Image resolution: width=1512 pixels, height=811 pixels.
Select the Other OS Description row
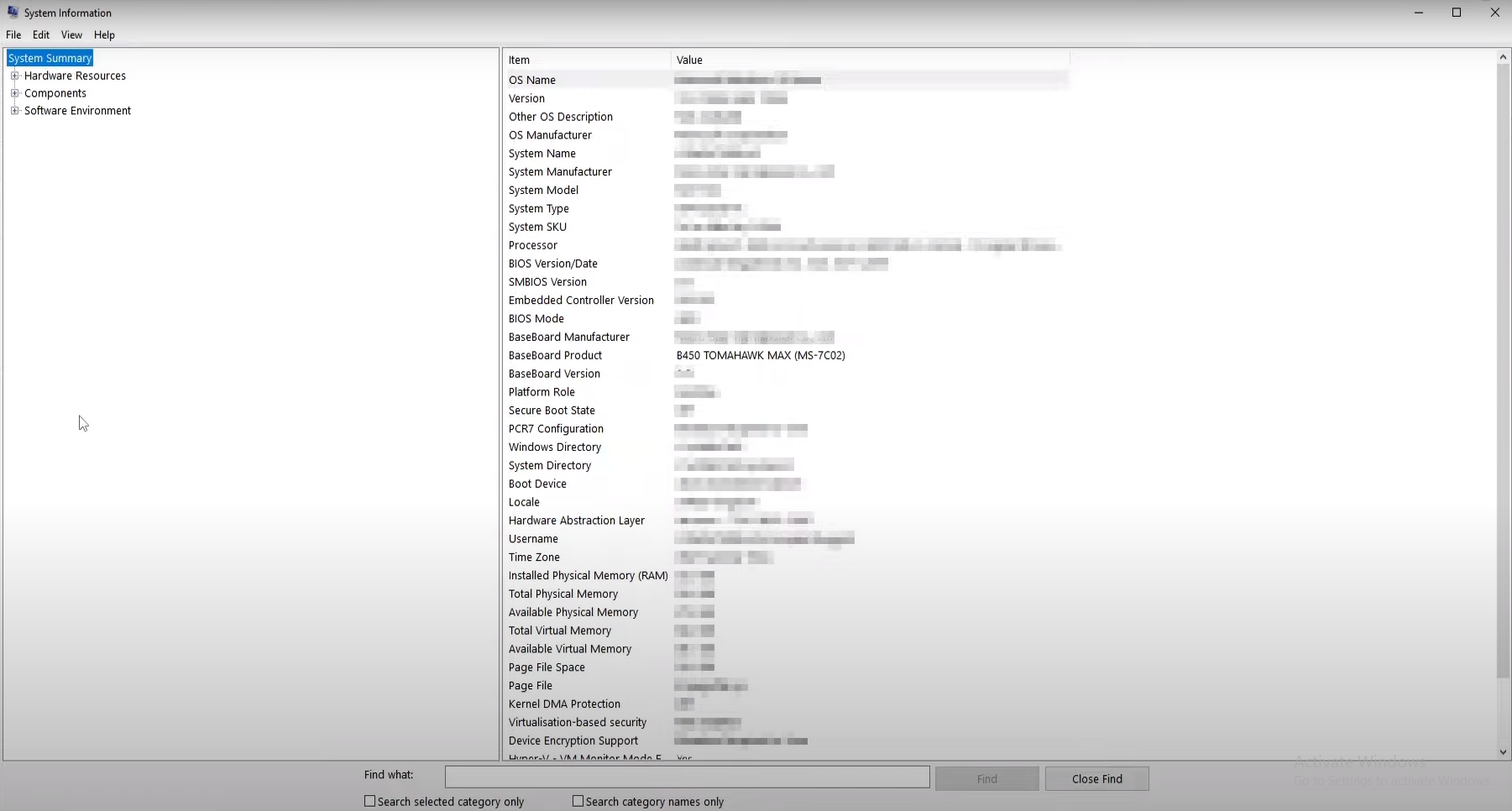787,117
